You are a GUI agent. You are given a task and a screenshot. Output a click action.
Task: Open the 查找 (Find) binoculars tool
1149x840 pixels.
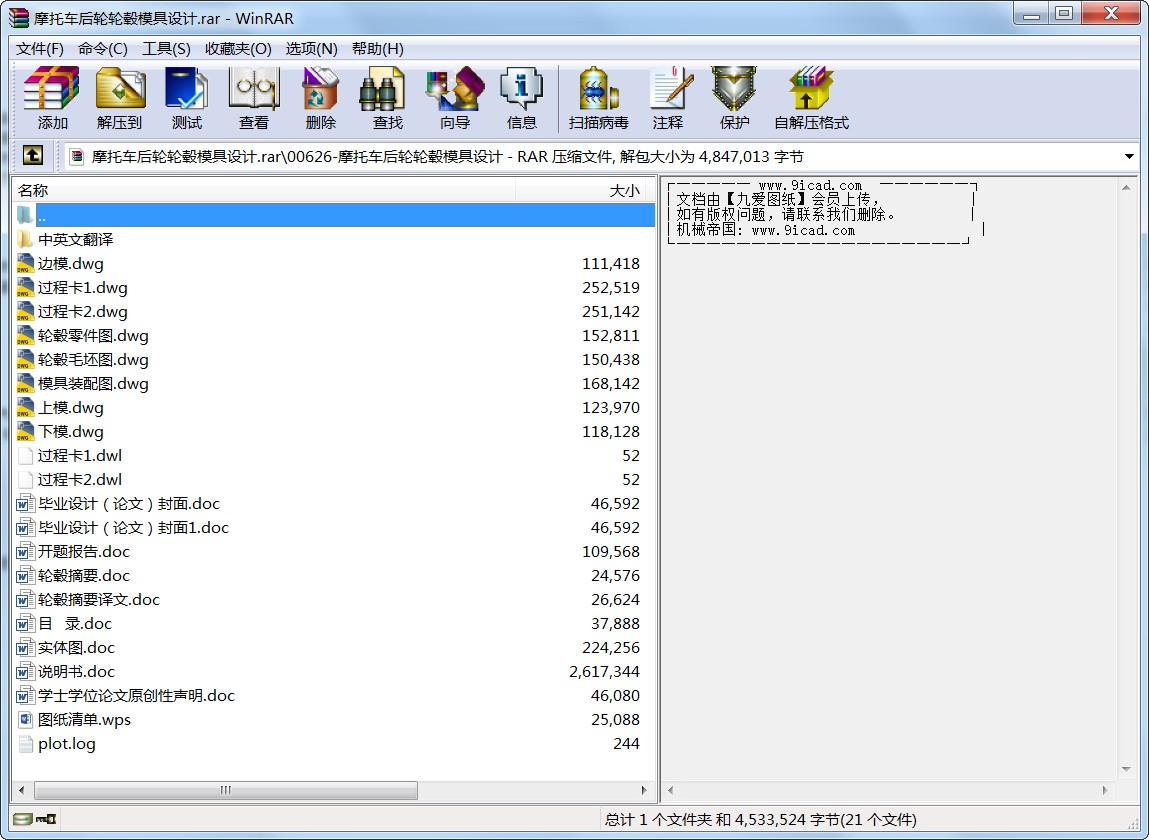pyautogui.click(x=387, y=98)
